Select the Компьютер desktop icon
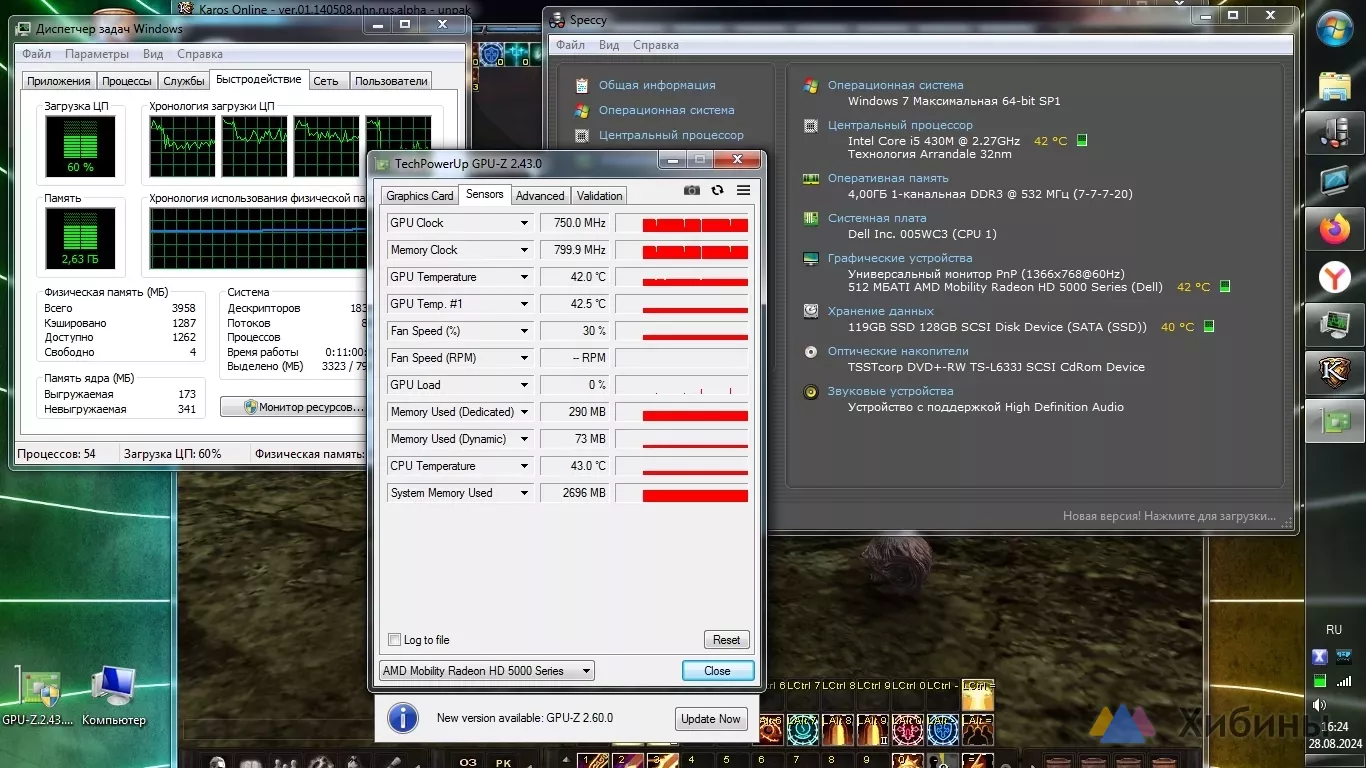 pyautogui.click(x=113, y=696)
